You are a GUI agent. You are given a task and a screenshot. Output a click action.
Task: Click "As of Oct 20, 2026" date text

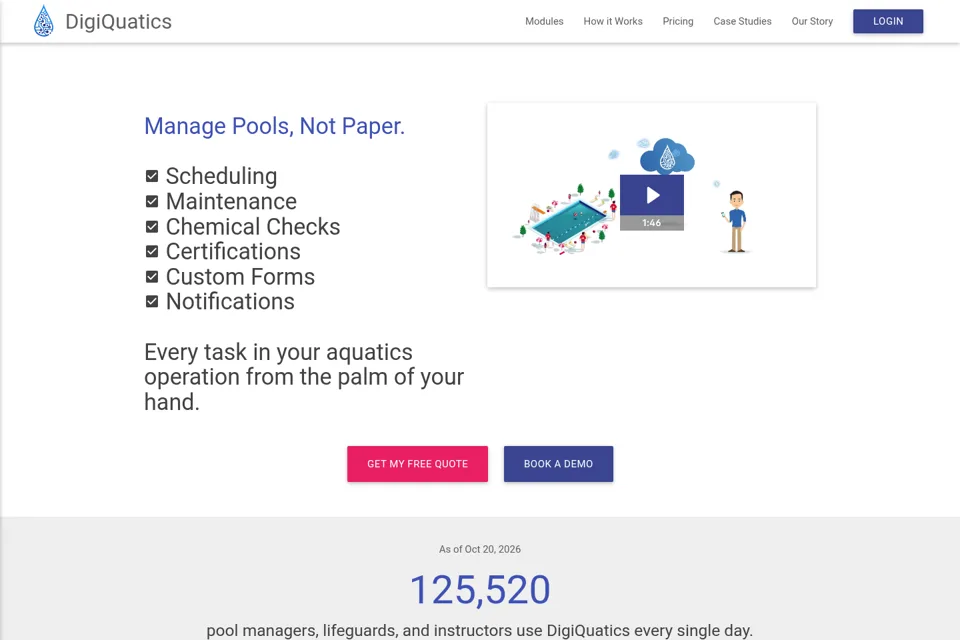[x=480, y=549]
